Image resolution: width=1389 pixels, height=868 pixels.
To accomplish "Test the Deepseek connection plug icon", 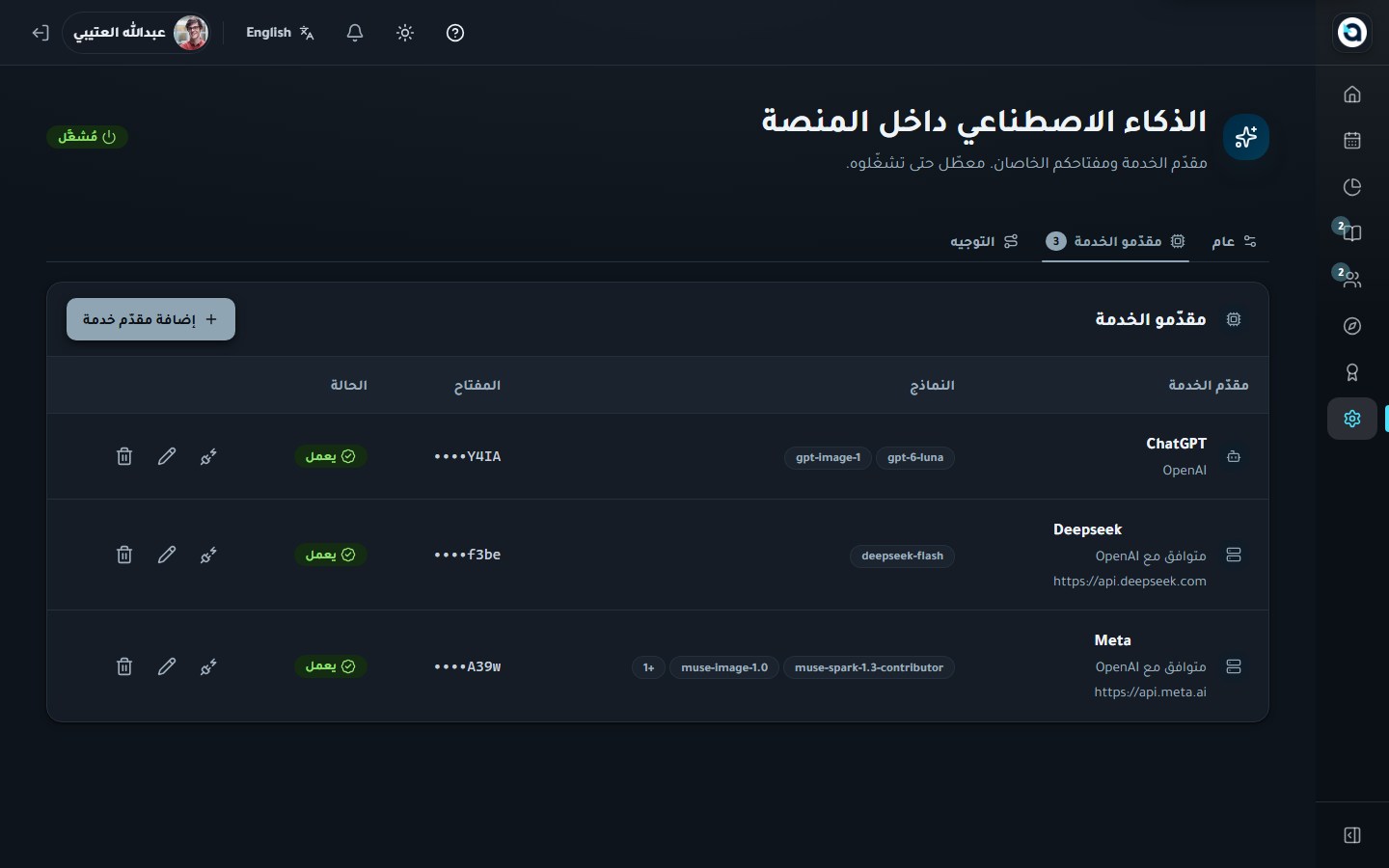I will [208, 555].
